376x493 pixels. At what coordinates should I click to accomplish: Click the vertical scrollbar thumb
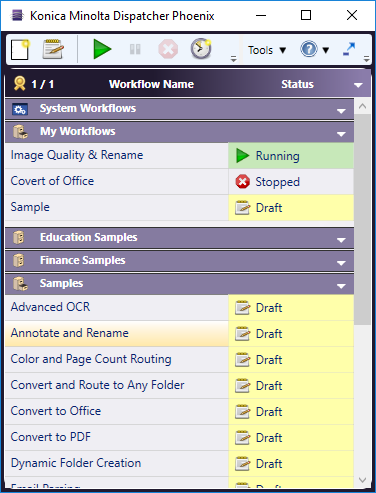[x=363, y=219]
